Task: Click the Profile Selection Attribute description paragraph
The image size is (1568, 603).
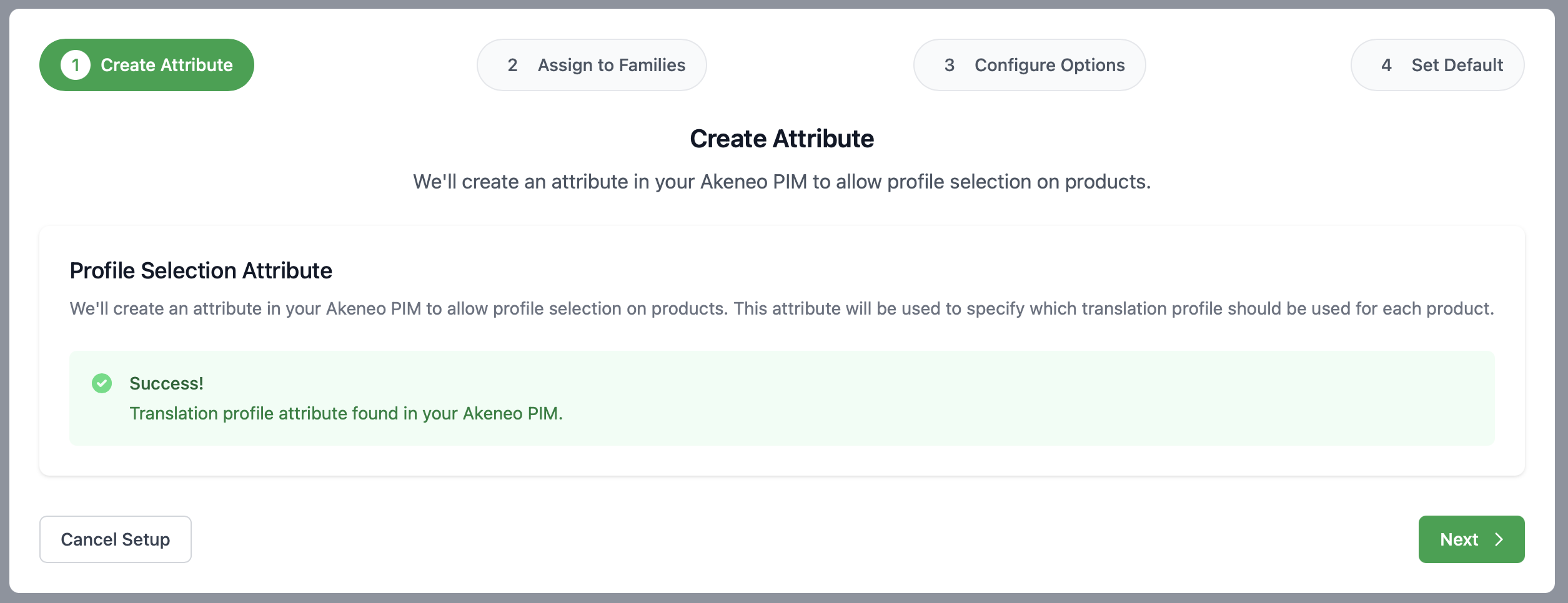Action: [x=782, y=308]
